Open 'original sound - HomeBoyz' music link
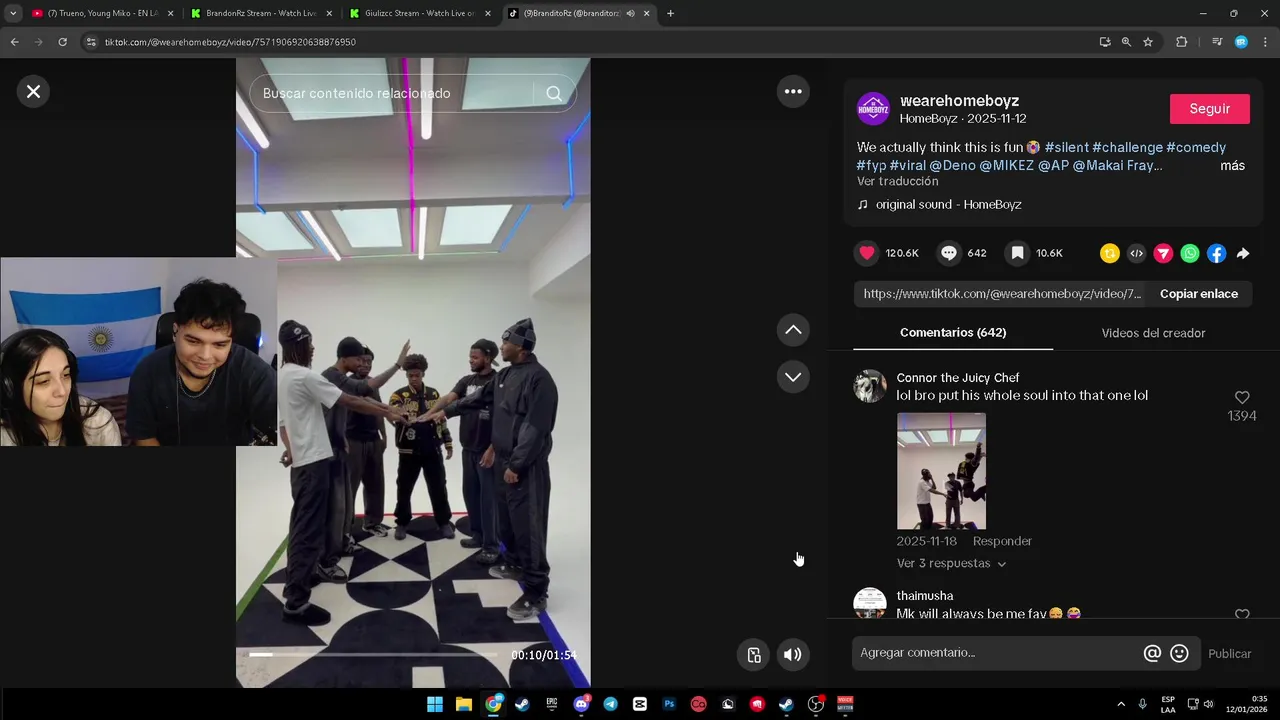The height and width of the screenshot is (720, 1280). point(948,205)
